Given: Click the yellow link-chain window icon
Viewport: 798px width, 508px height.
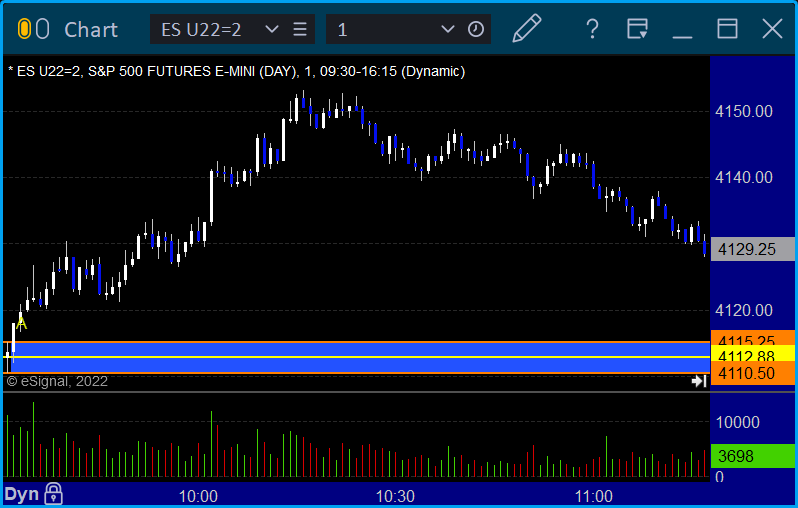Looking at the screenshot, I should tap(24, 30).
